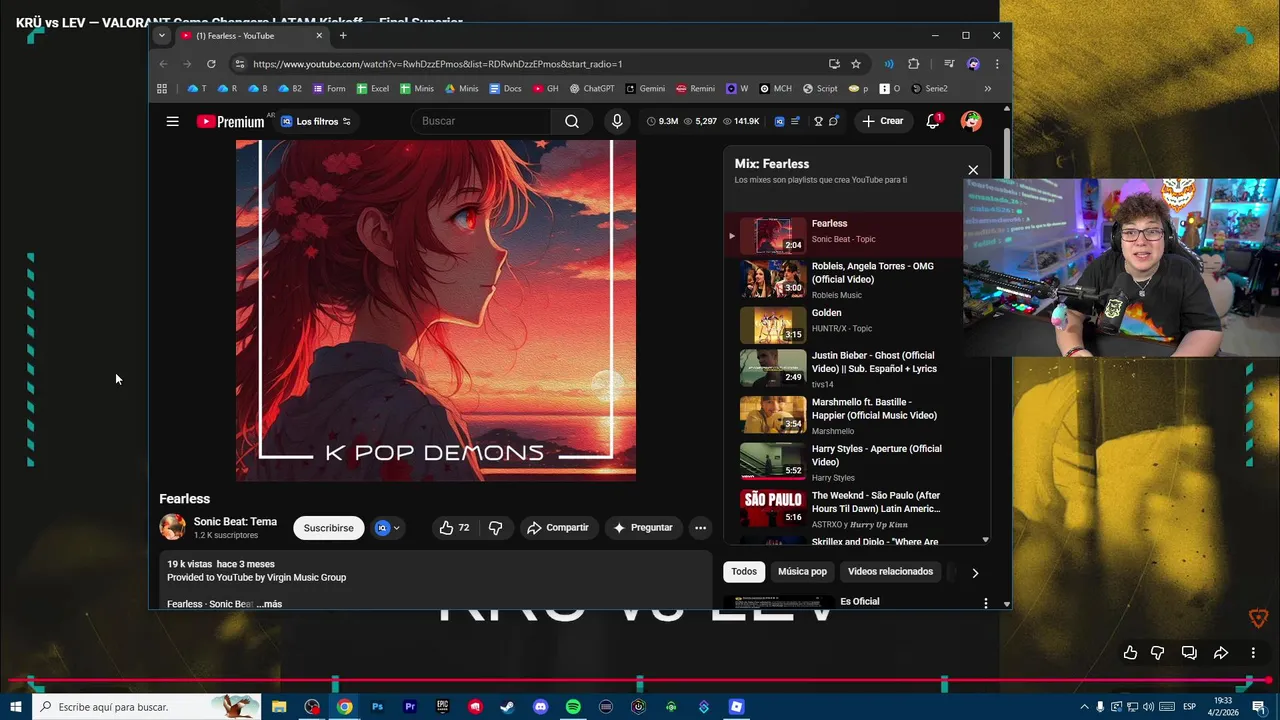Open File Explorer from the taskbar
The height and width of the screenshot is (720, 1280).
point(279,707)
